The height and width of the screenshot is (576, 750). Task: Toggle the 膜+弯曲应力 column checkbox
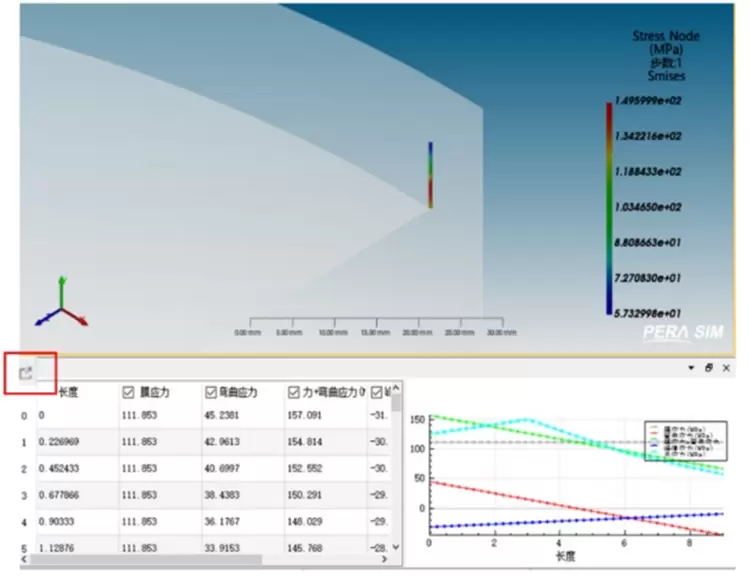[293, 392]
